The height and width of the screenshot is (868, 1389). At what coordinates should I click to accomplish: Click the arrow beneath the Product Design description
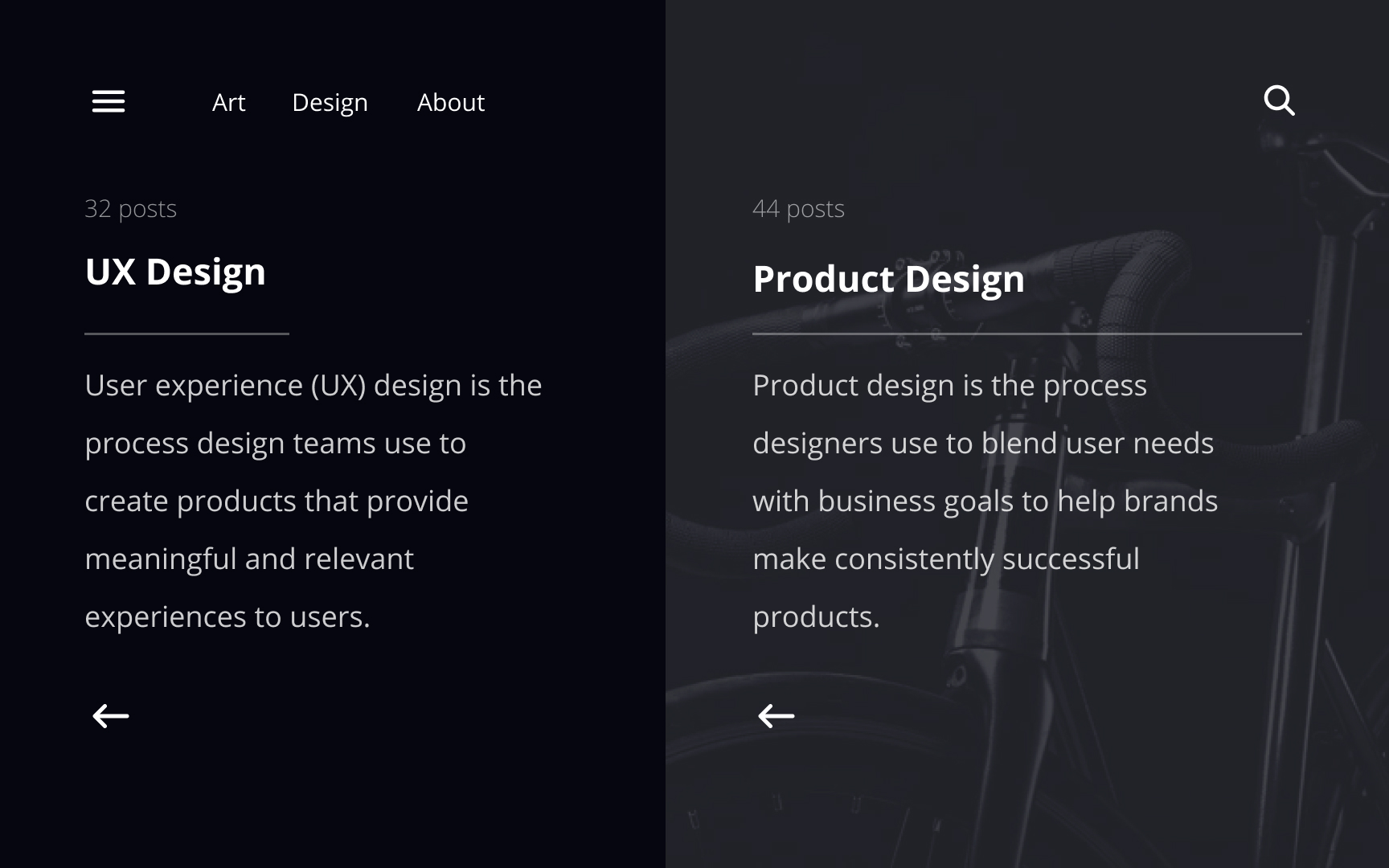(775, 715)
